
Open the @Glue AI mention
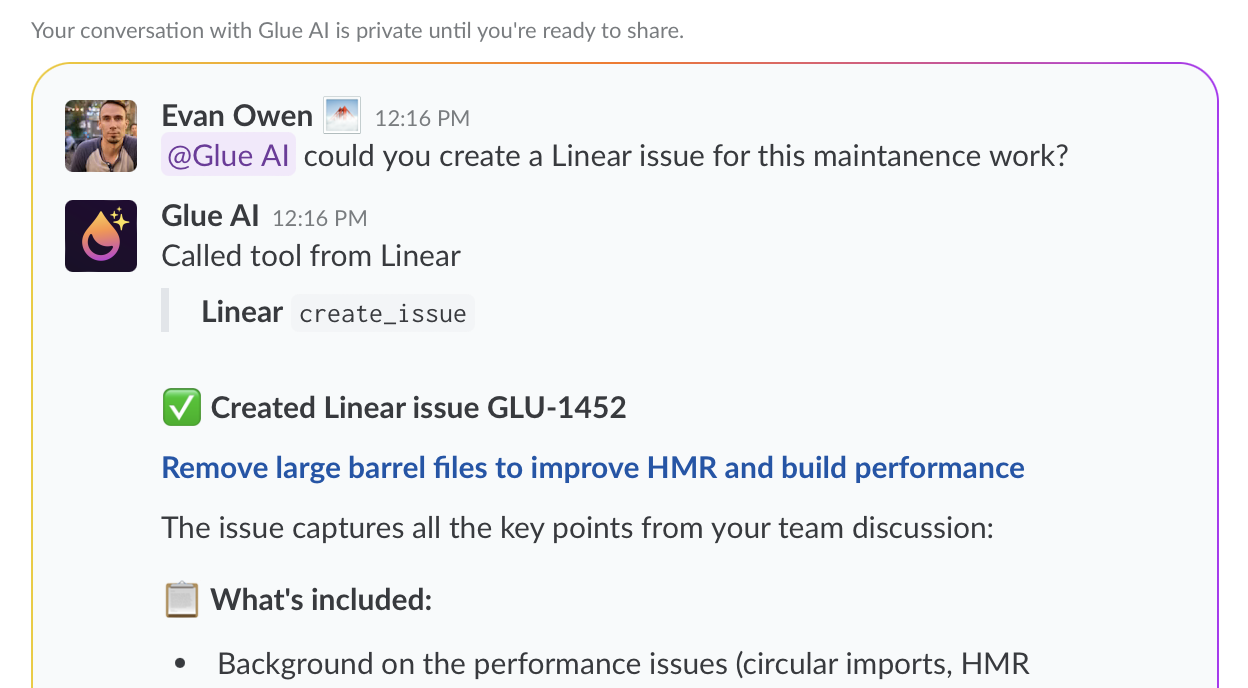click(228, 155)
